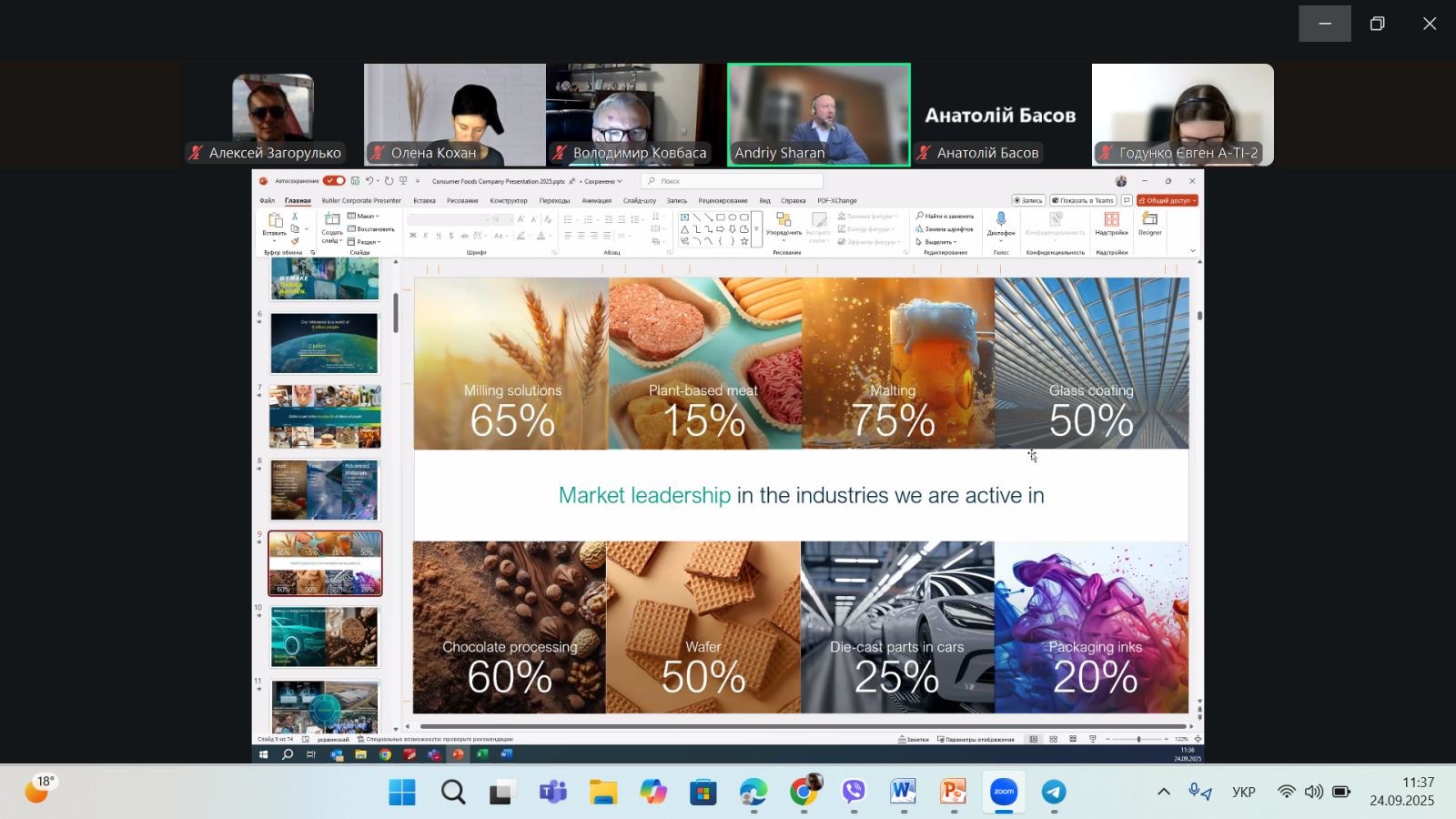The height and width of the screenshot is (819, 1456).
Task: Switch to the Переходы tab
Action: (554, 200)
